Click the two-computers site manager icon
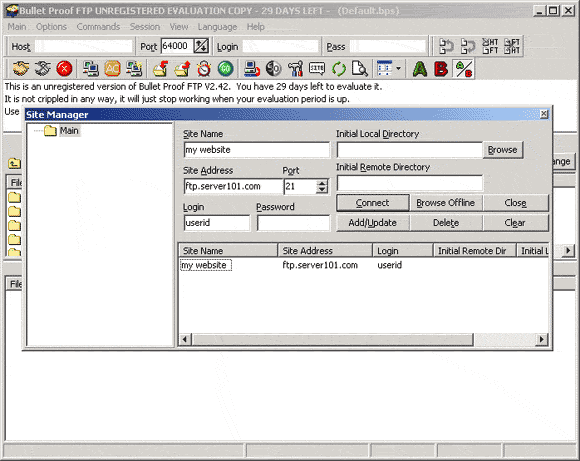Viewport: 580px width, 461px height. pos(90,69)
